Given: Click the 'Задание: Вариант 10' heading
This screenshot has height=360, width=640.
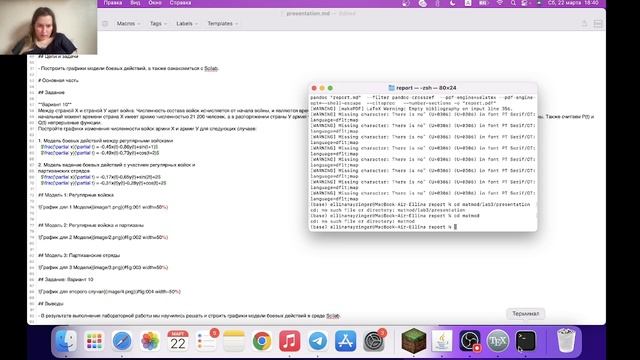Looking at the screenshot, I should tap(66, 280).
